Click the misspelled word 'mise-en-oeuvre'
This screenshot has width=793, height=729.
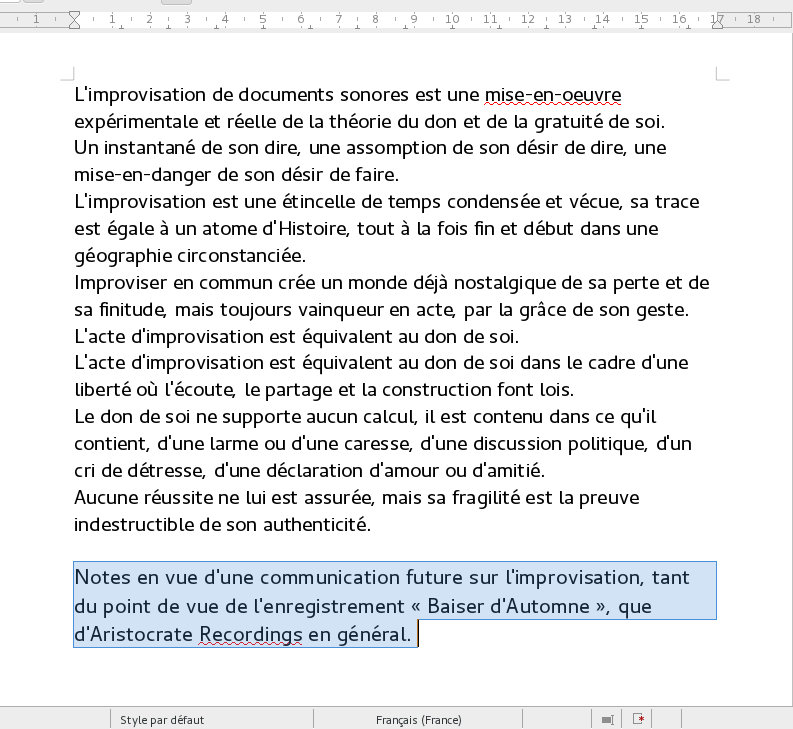coord(552,95)
